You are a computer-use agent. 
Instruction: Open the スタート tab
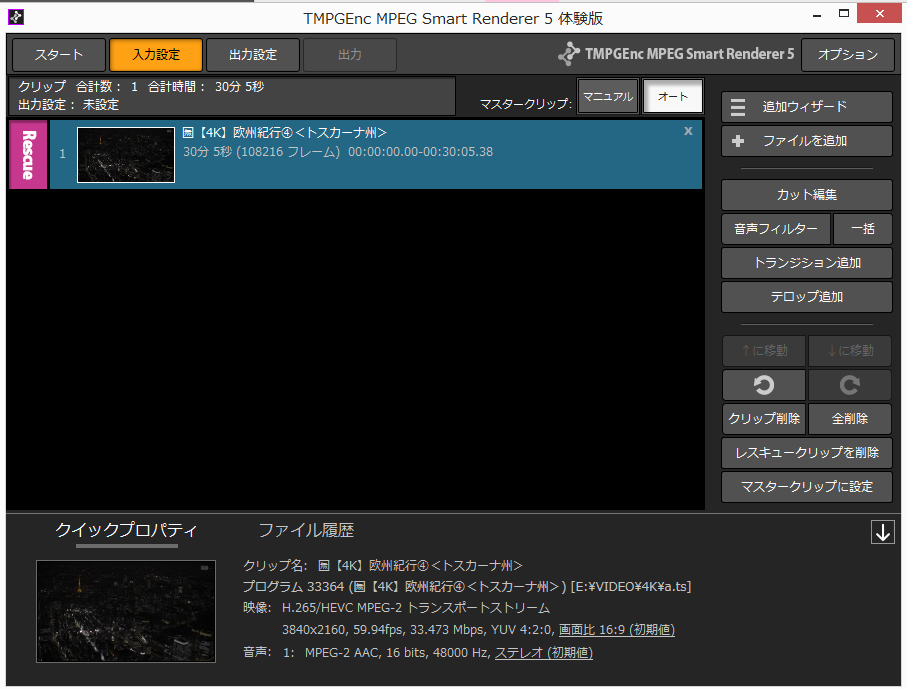point(59,55)
